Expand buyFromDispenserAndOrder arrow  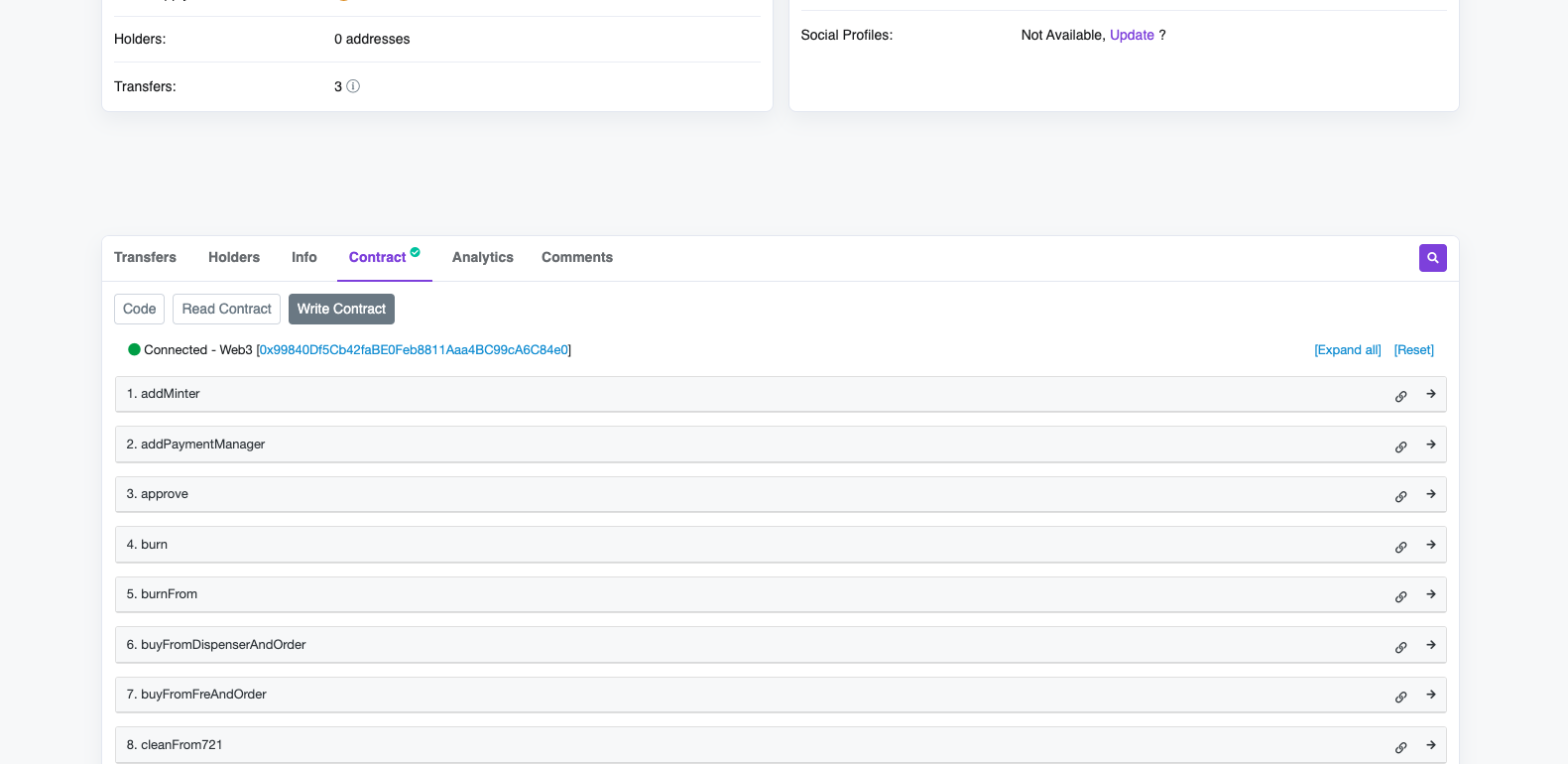[x=1431, y=645]
